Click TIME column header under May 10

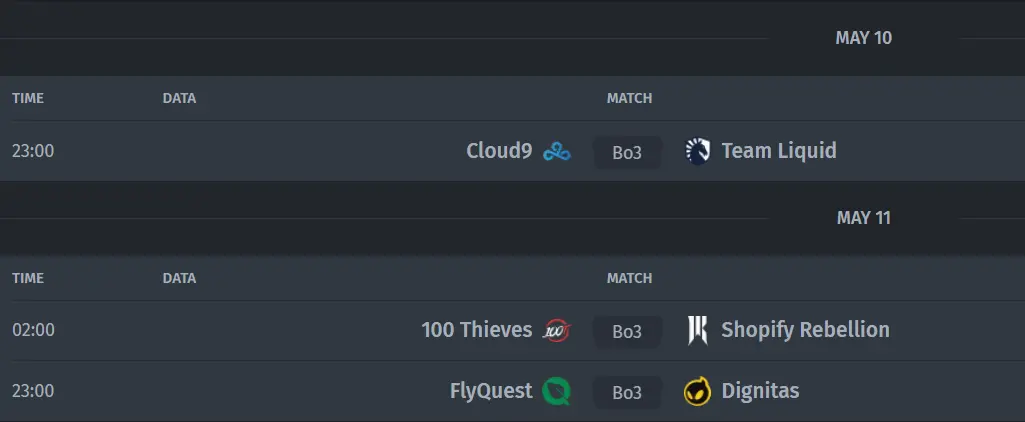(28, 99)
